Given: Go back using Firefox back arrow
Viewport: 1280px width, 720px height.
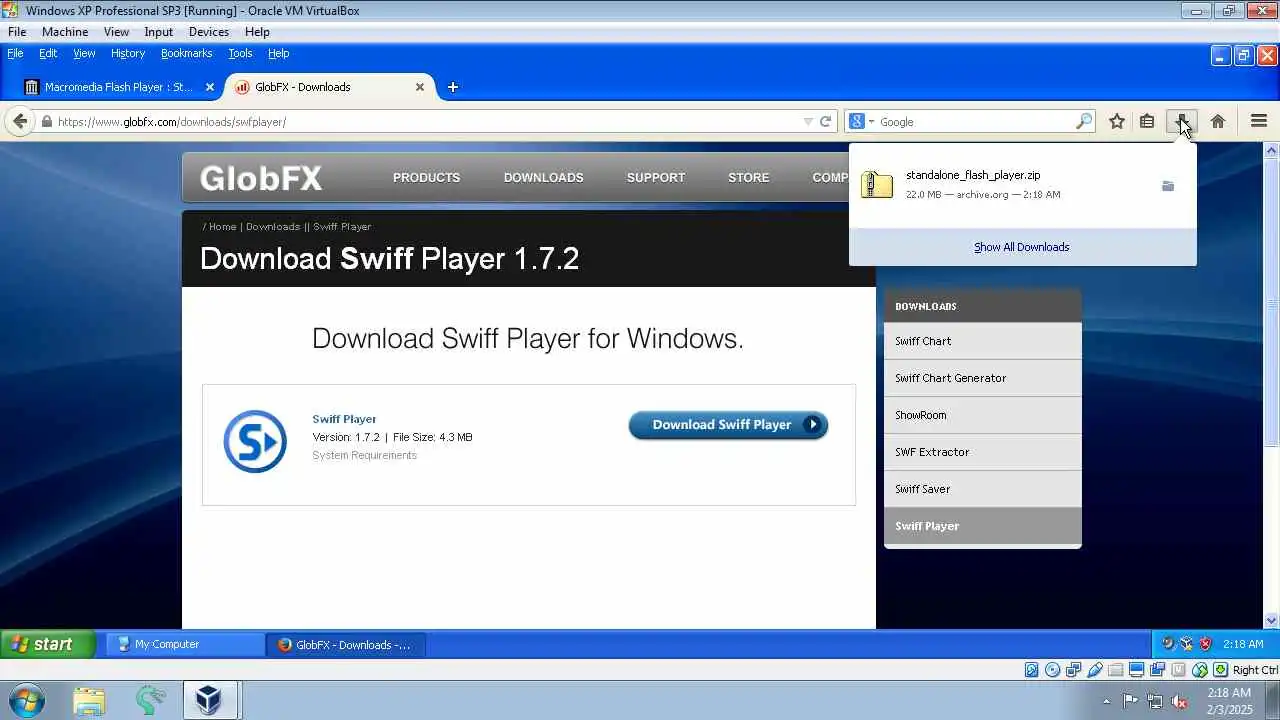Looking at the screenshot, I should click(x=20, y=121).
